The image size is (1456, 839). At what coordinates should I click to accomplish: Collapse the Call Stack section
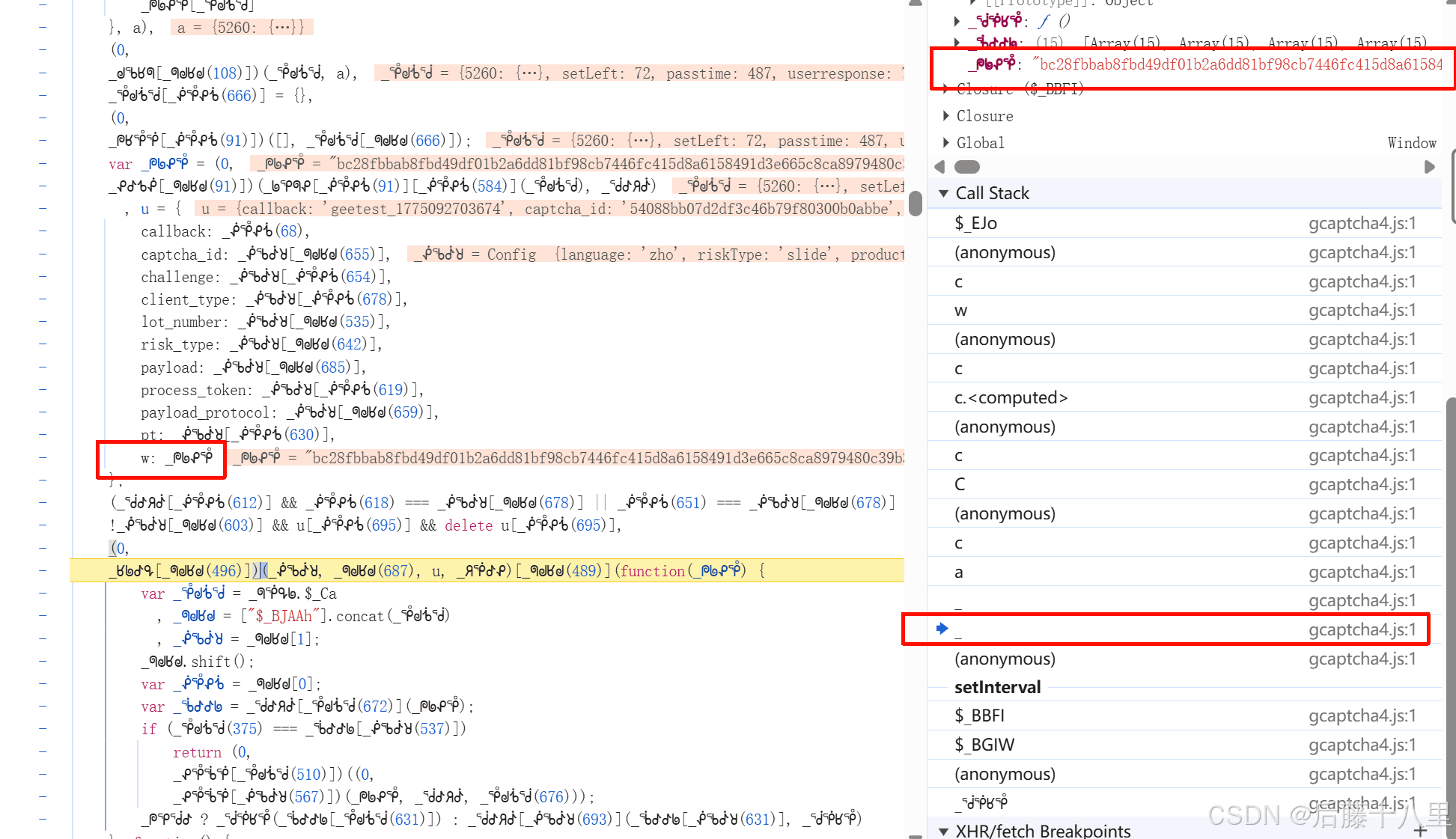(943, 193)
